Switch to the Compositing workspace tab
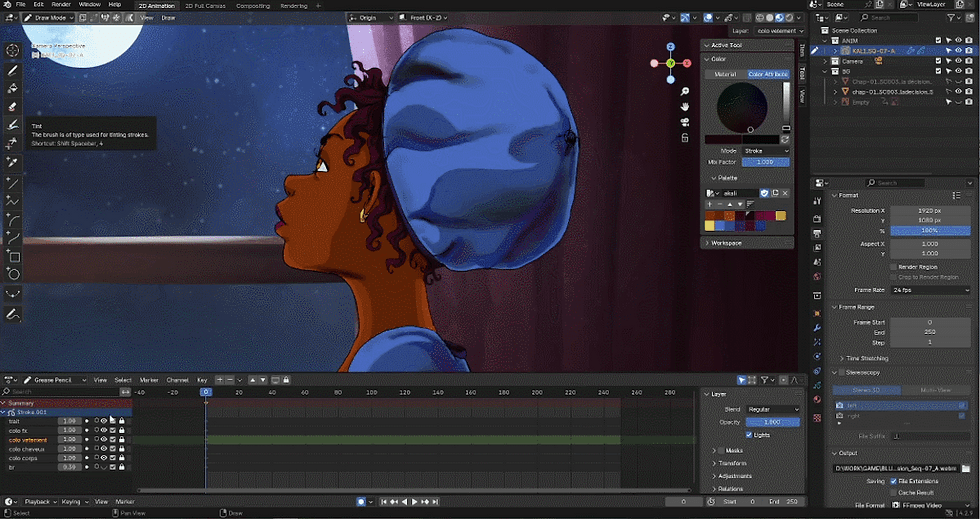This screenshot has width=980, height=519. [x=253, y=5]
